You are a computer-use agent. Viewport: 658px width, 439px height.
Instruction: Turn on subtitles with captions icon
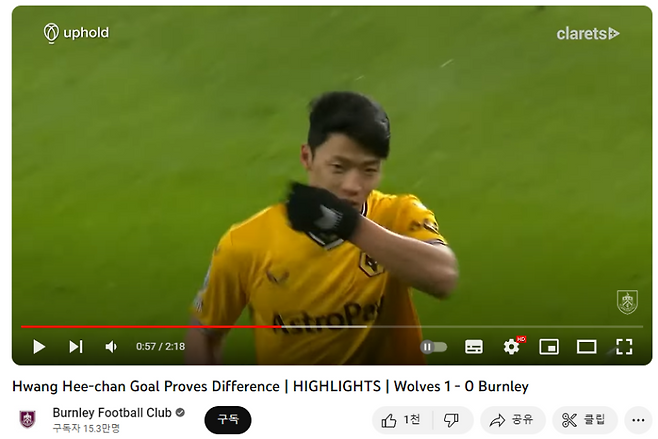474,347
